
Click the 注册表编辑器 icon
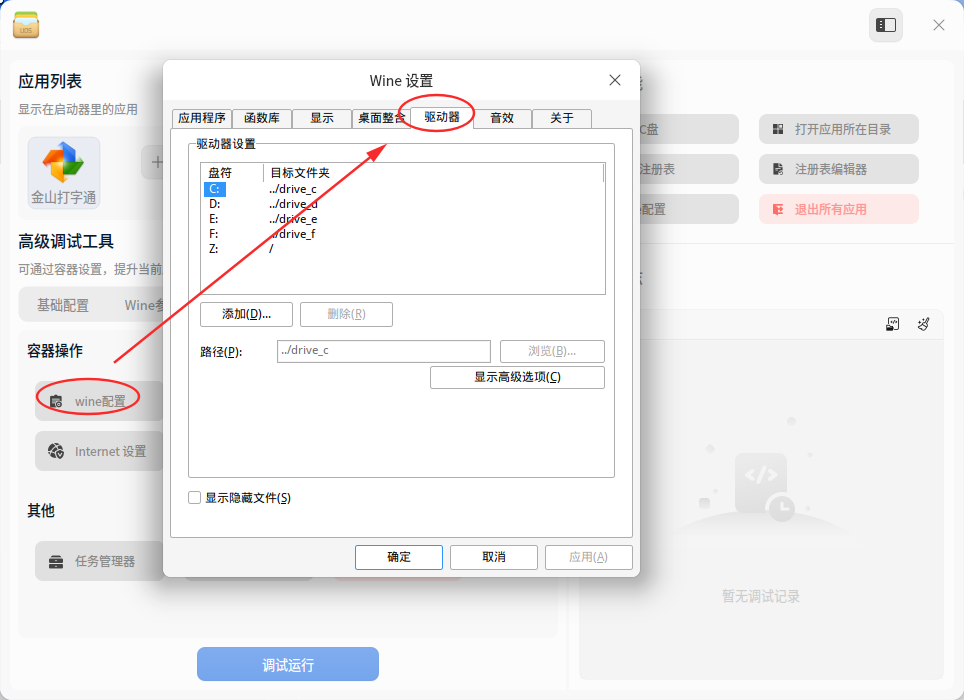point(778,169)
